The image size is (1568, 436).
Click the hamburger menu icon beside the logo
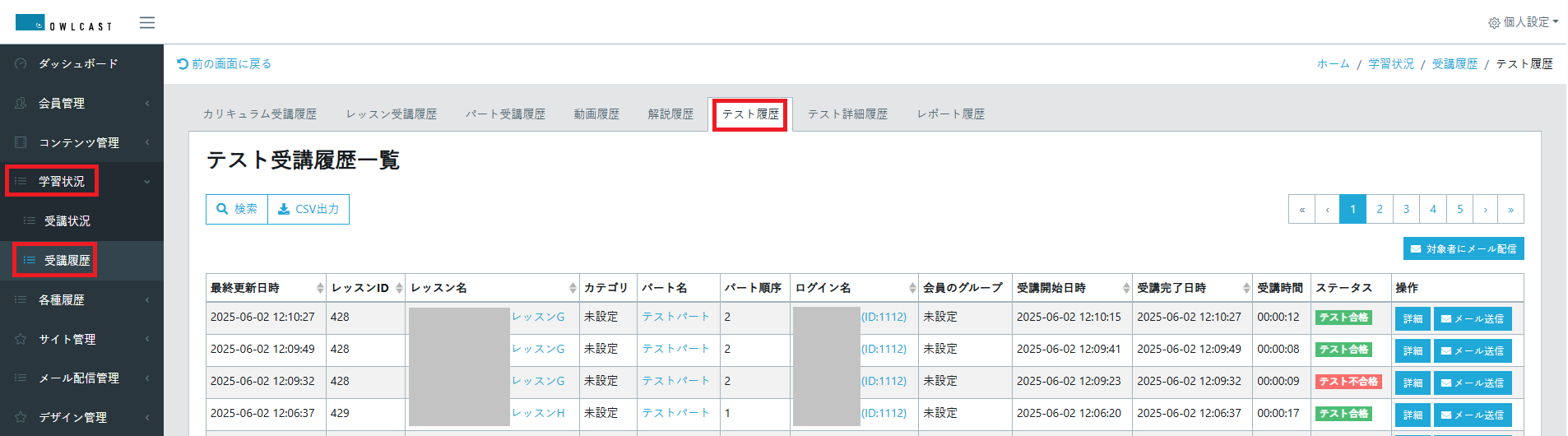[147, 22]
